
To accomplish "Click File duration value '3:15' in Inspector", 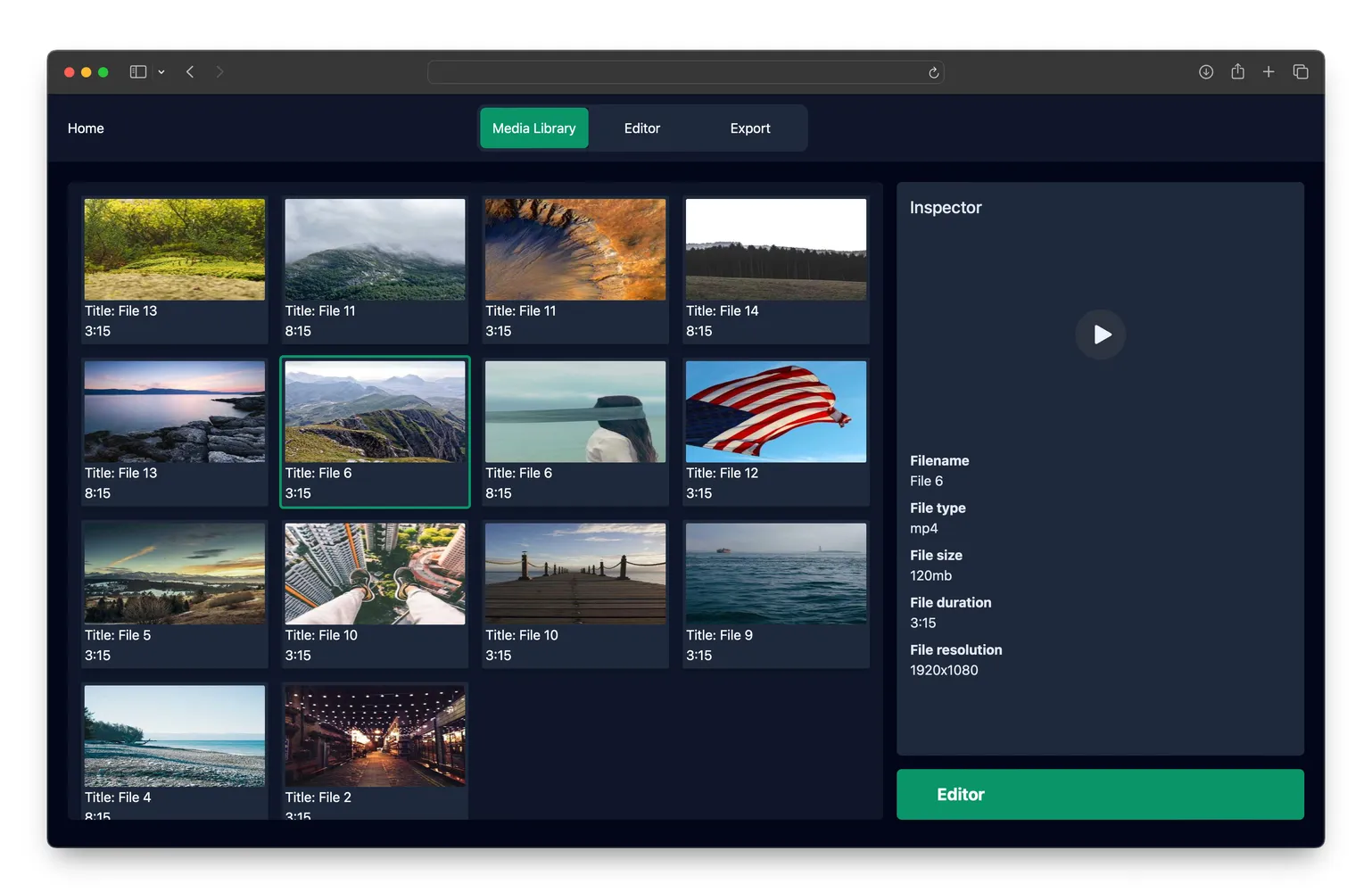I will (x=923, y=624).
